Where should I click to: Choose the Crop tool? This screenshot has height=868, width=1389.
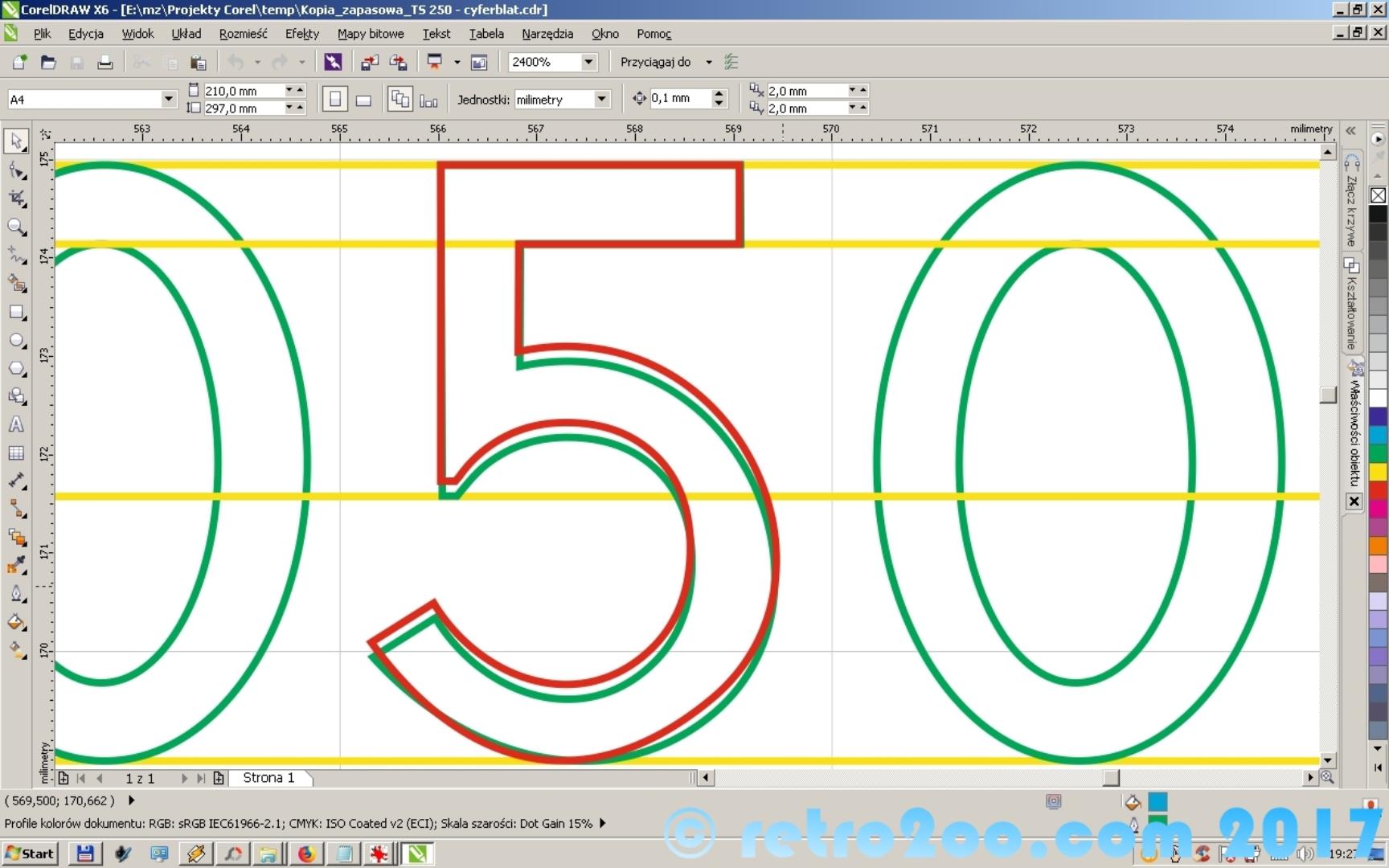(x=16, y=199)
